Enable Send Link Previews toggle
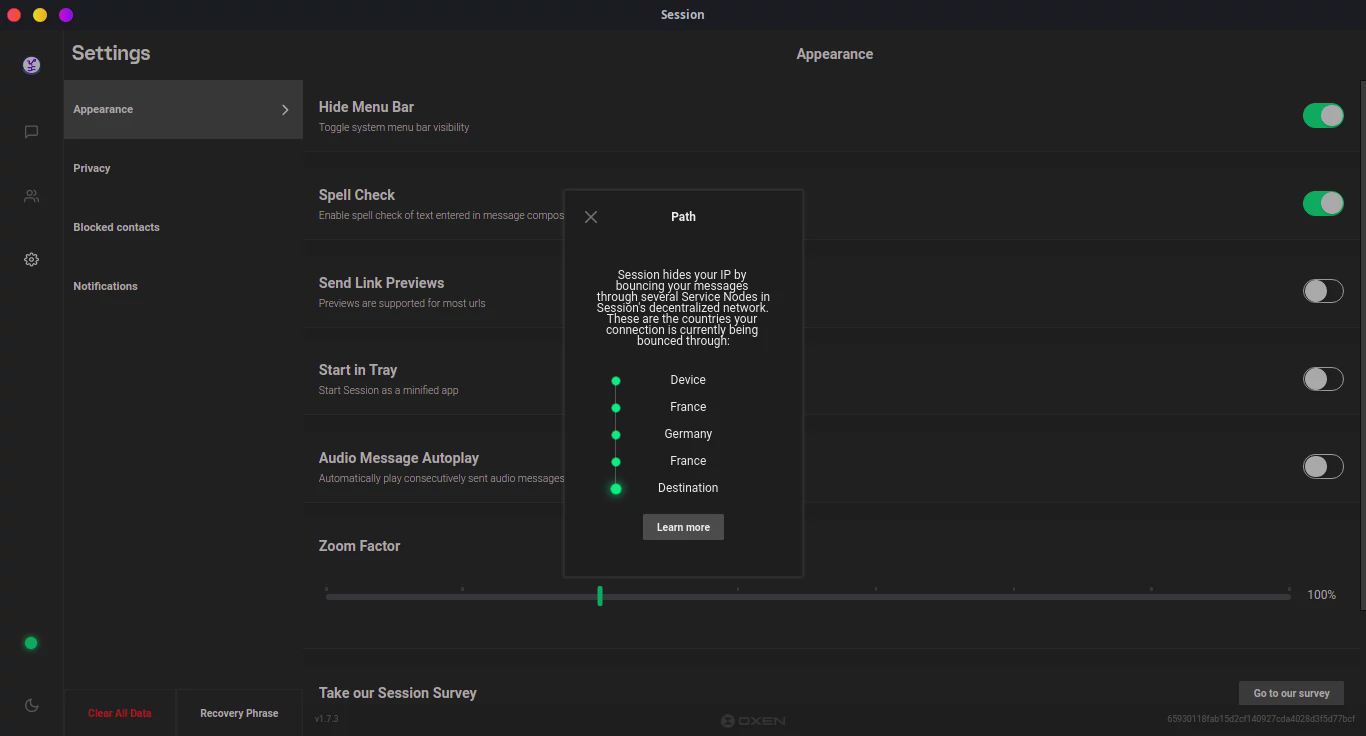1366x736 pixels. coord(1322,291)
